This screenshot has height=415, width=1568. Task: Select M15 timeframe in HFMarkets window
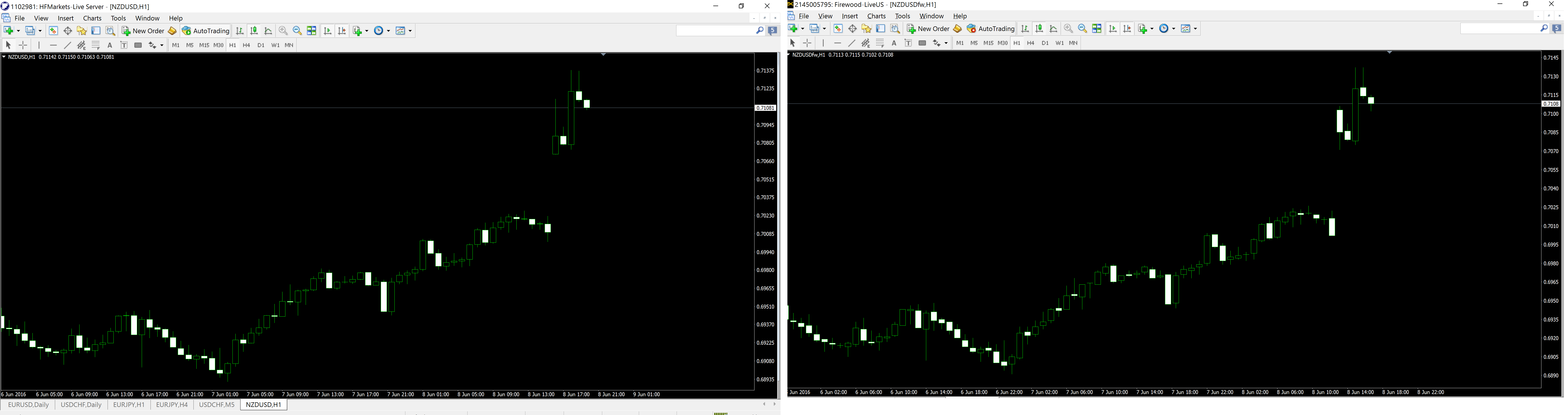click(x=204, y=45)
